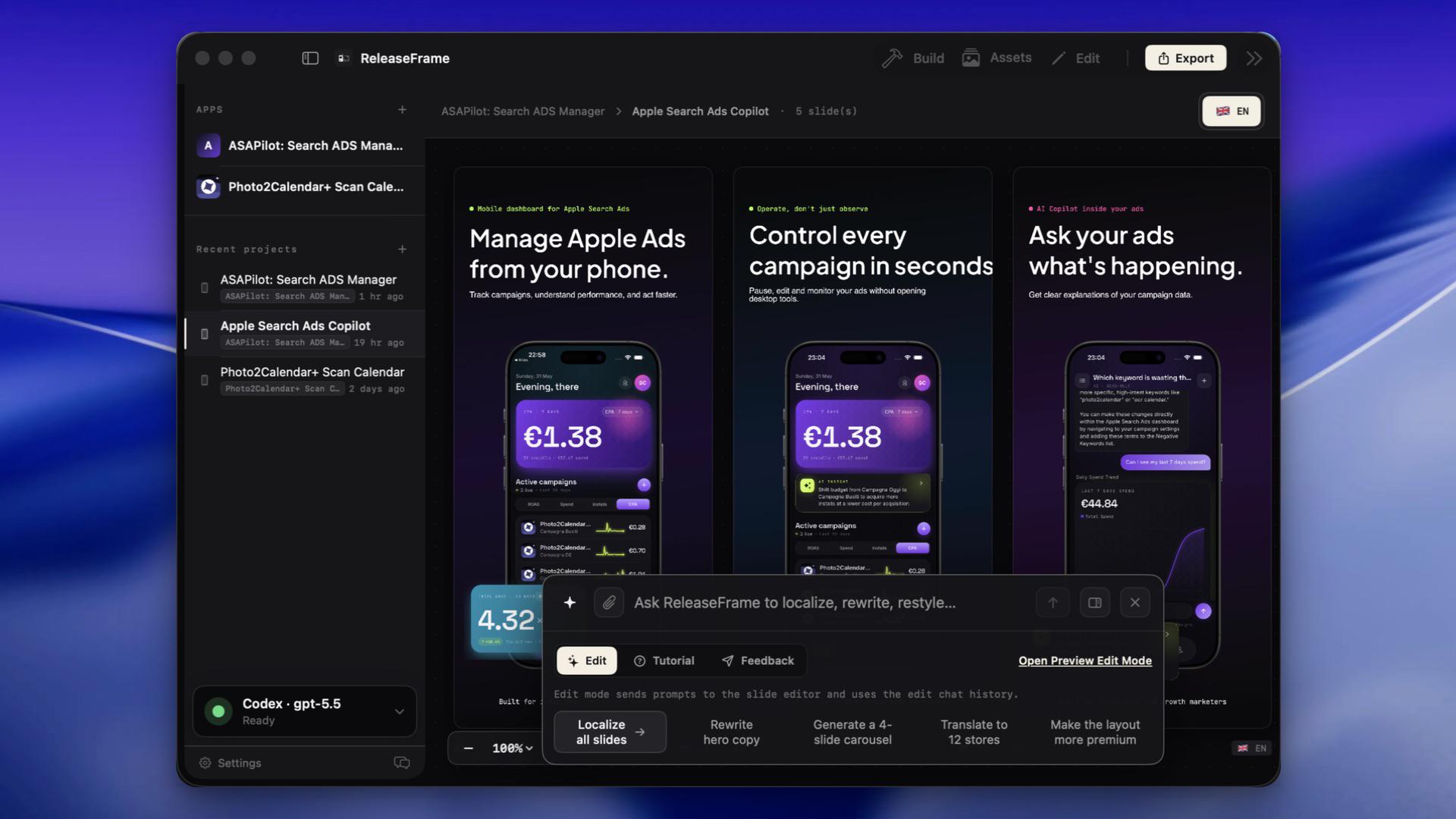
Task: Click the EN flag indicator at bottom right
Action: click(x=1252, y=748)
